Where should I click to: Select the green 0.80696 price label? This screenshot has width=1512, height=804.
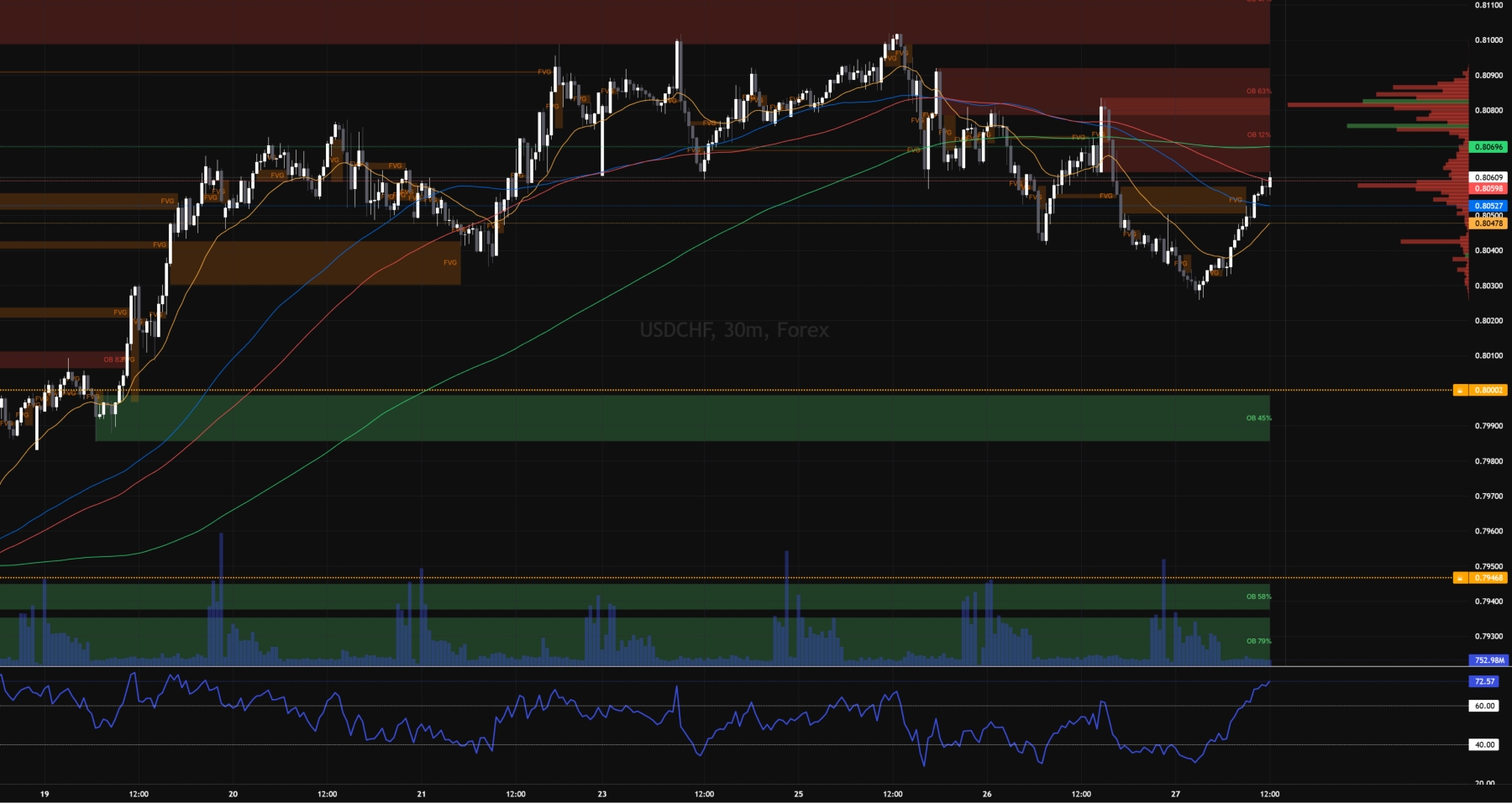pyautogui.click(x=1488, y=147)
